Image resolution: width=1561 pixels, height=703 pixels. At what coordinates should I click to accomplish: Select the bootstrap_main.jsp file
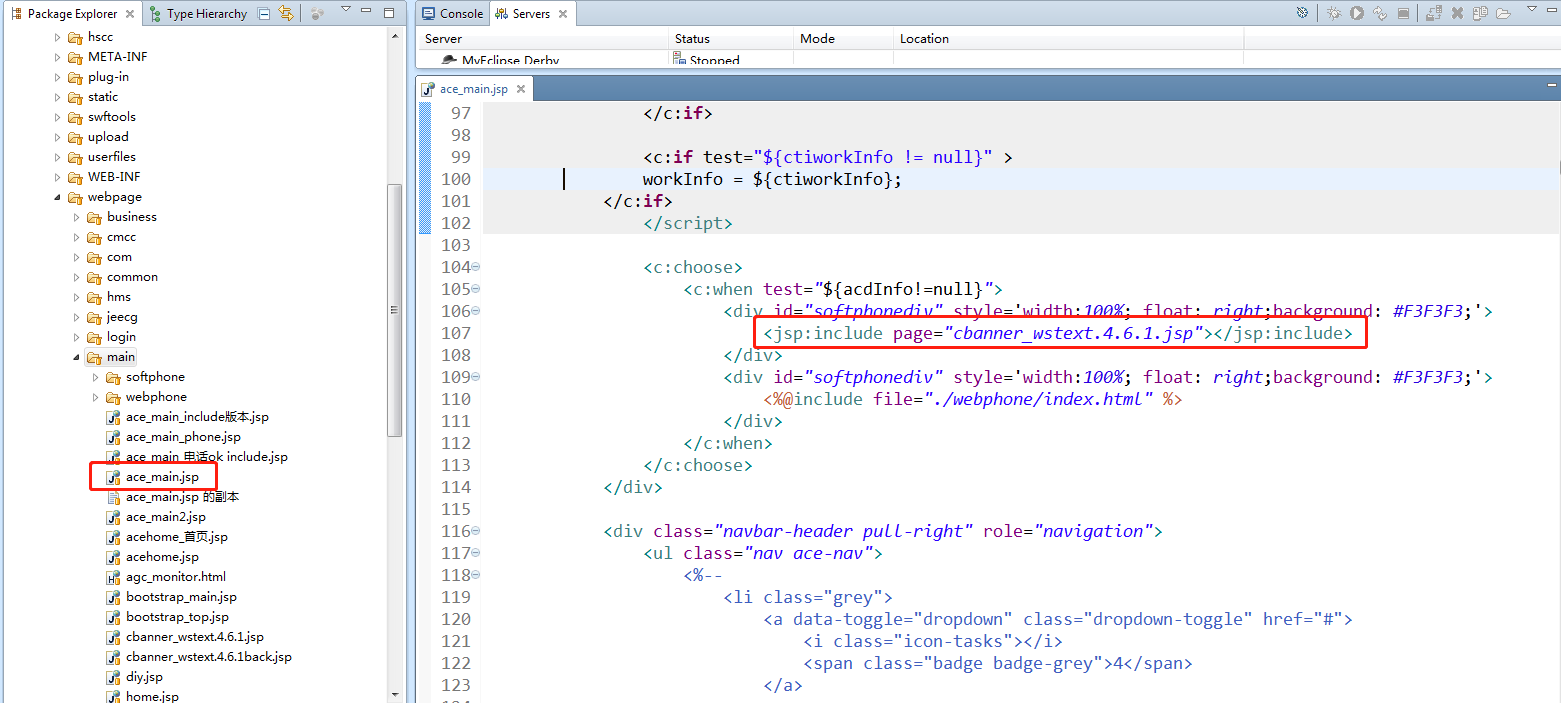tap(181, 597)
